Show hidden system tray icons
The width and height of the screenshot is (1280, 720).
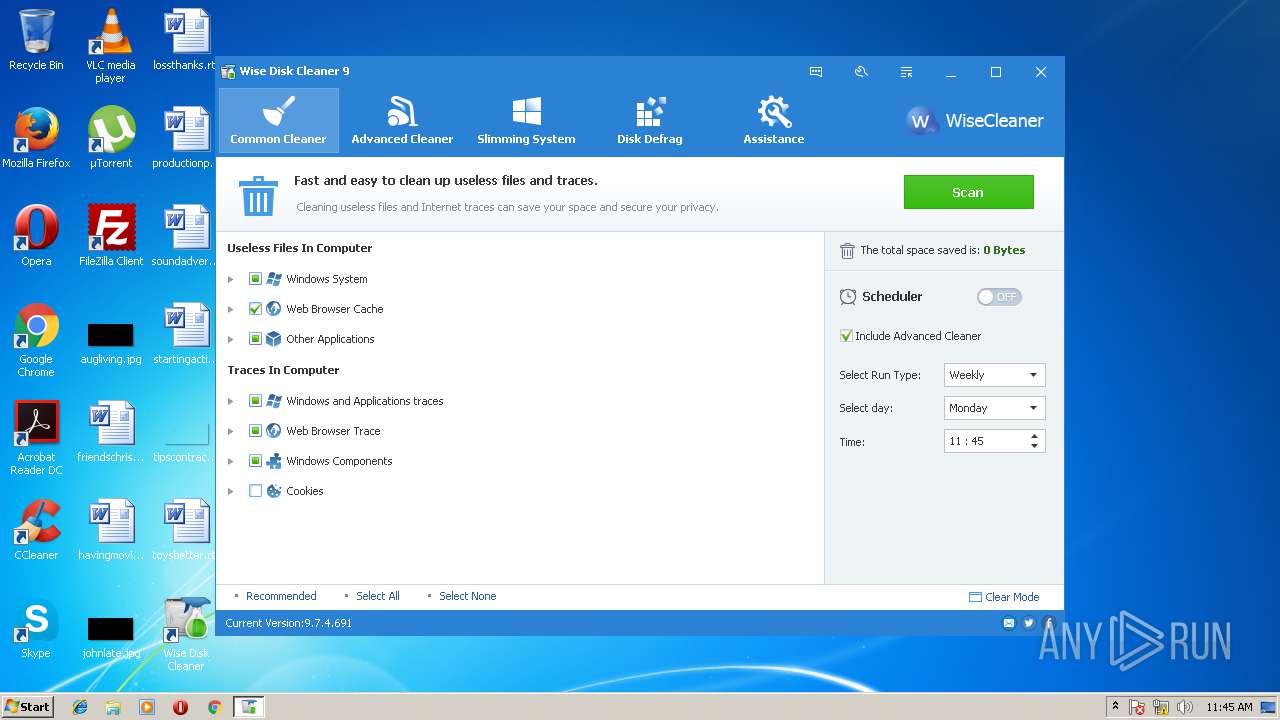[1115, 706]
